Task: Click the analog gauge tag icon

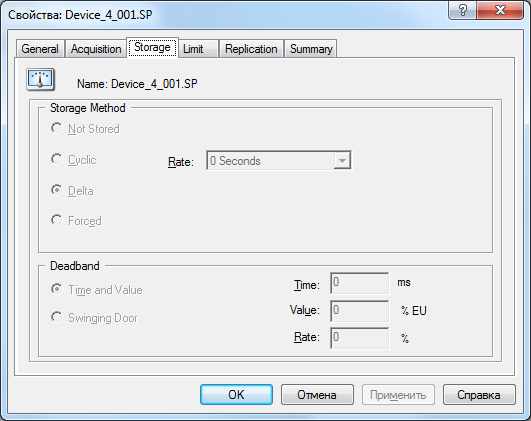Action: 40,80
